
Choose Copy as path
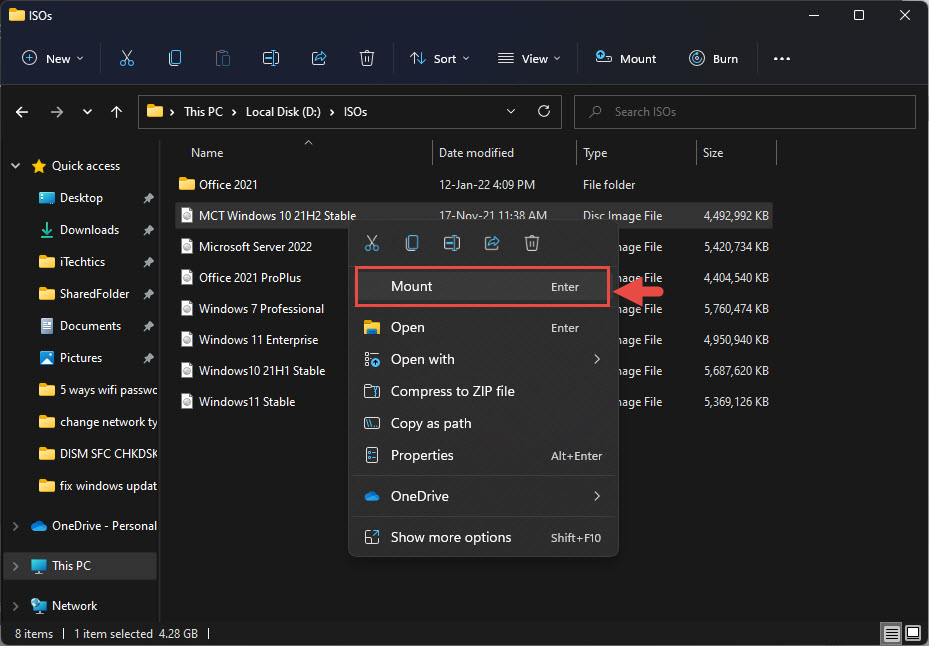point(483,423)
